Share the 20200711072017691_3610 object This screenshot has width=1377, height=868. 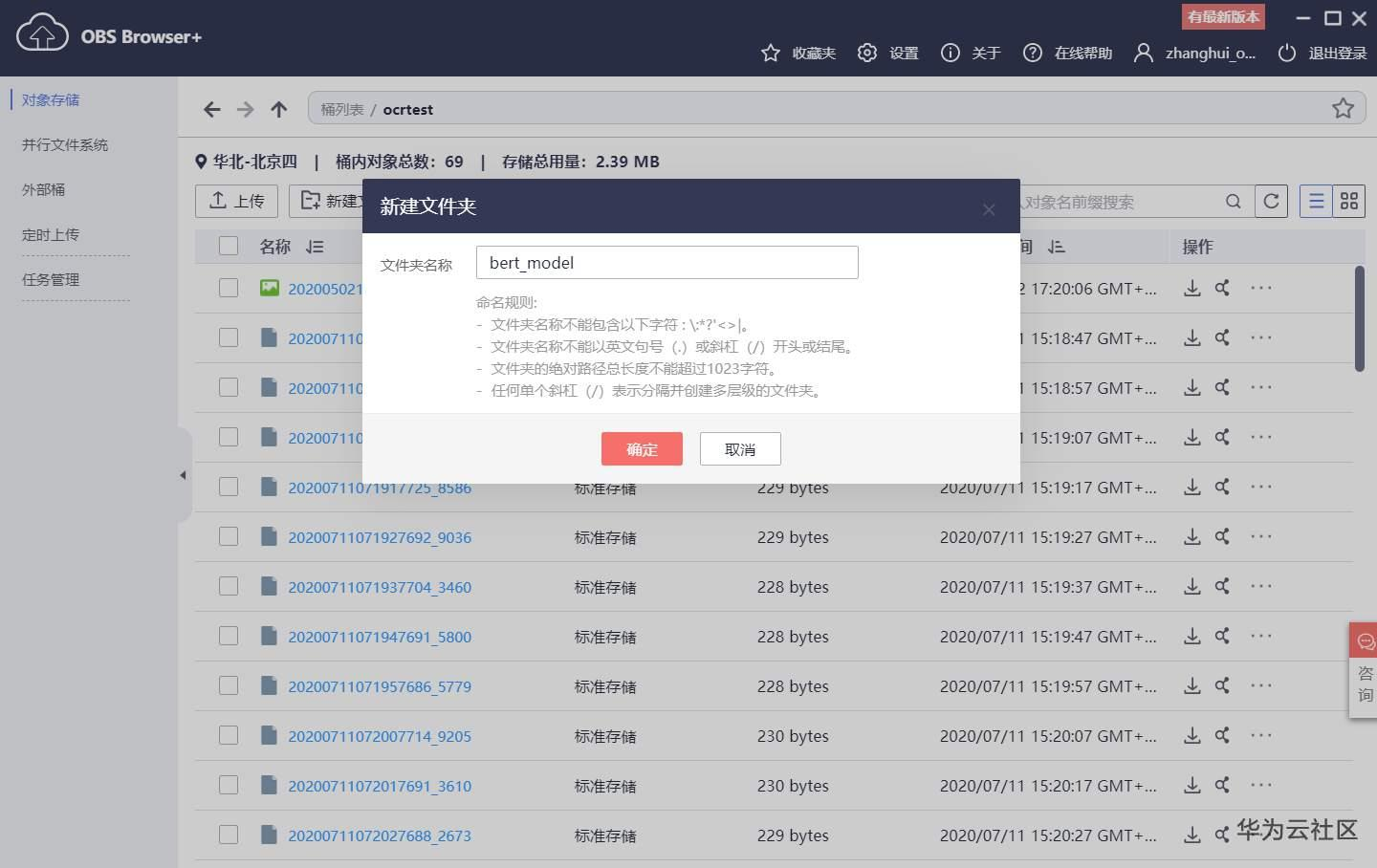pos(1222,786)
